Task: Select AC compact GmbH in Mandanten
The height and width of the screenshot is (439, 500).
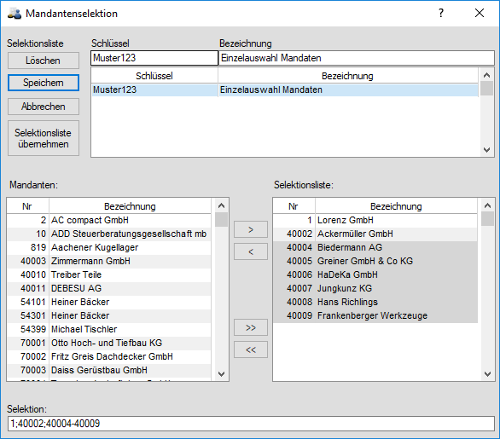Action: coord(109,220)
